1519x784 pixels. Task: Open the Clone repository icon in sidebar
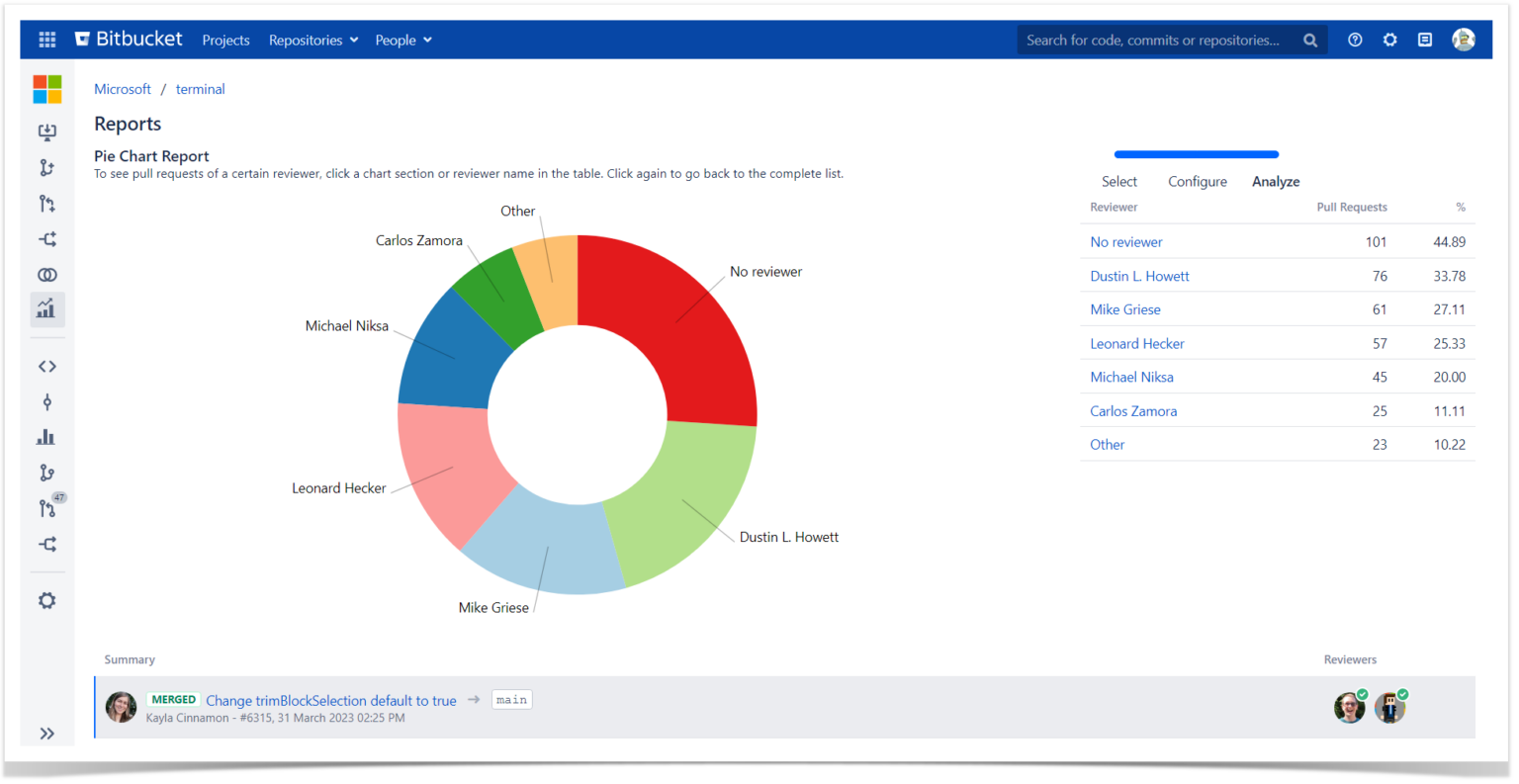tap(46, 131)
